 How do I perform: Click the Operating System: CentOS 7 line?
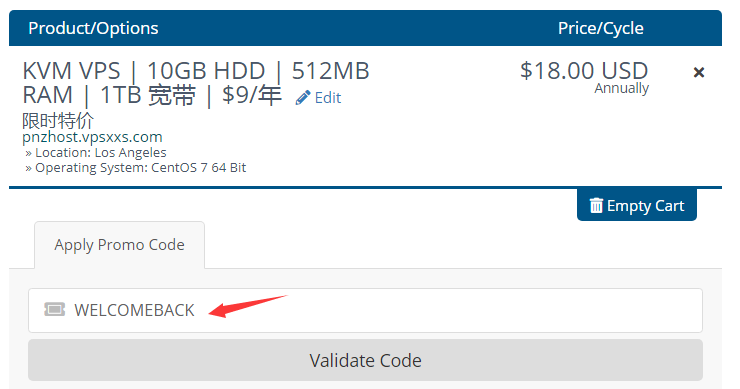[x=135, y=168]
